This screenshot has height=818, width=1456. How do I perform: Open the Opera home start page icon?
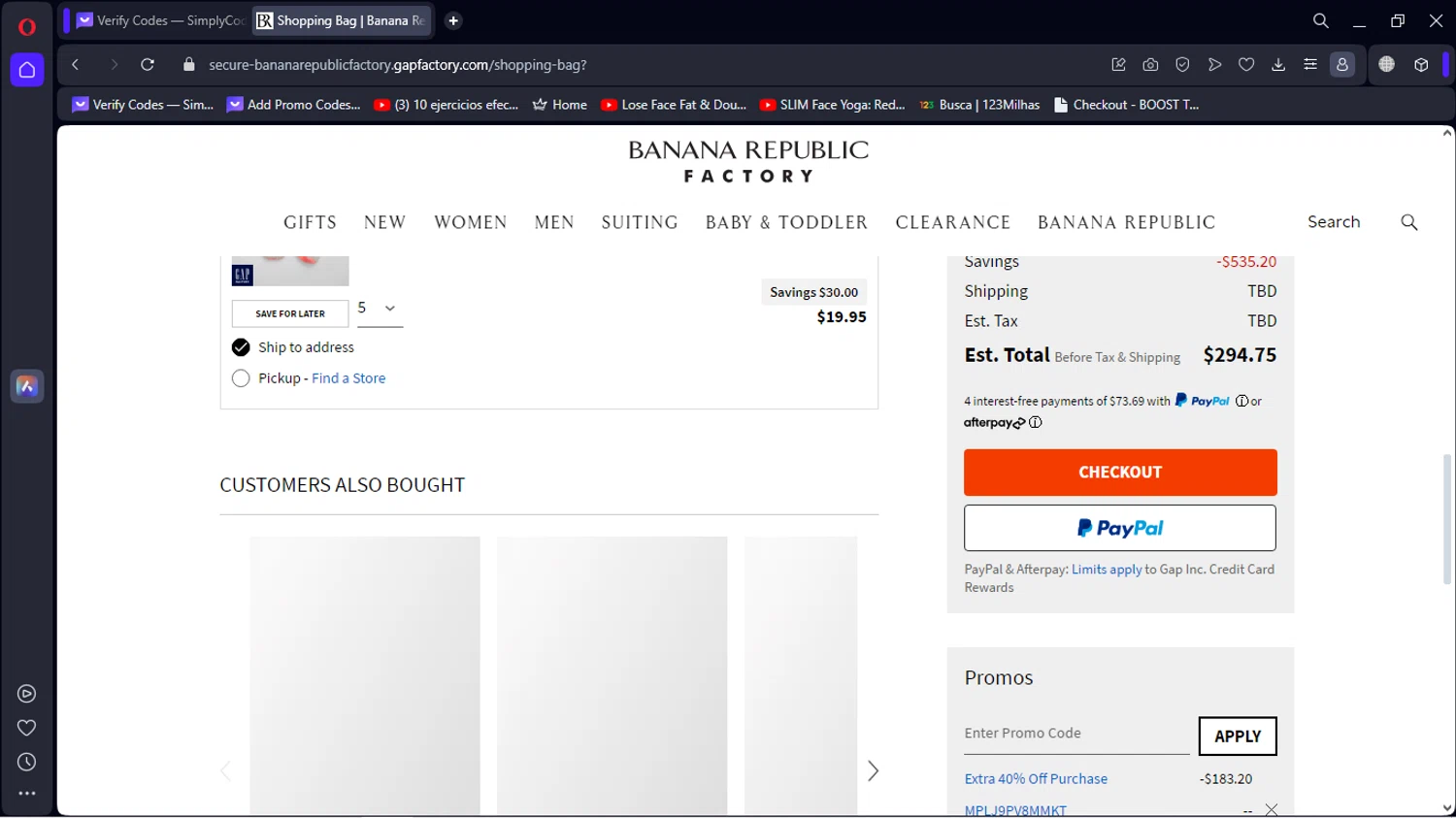27,70
